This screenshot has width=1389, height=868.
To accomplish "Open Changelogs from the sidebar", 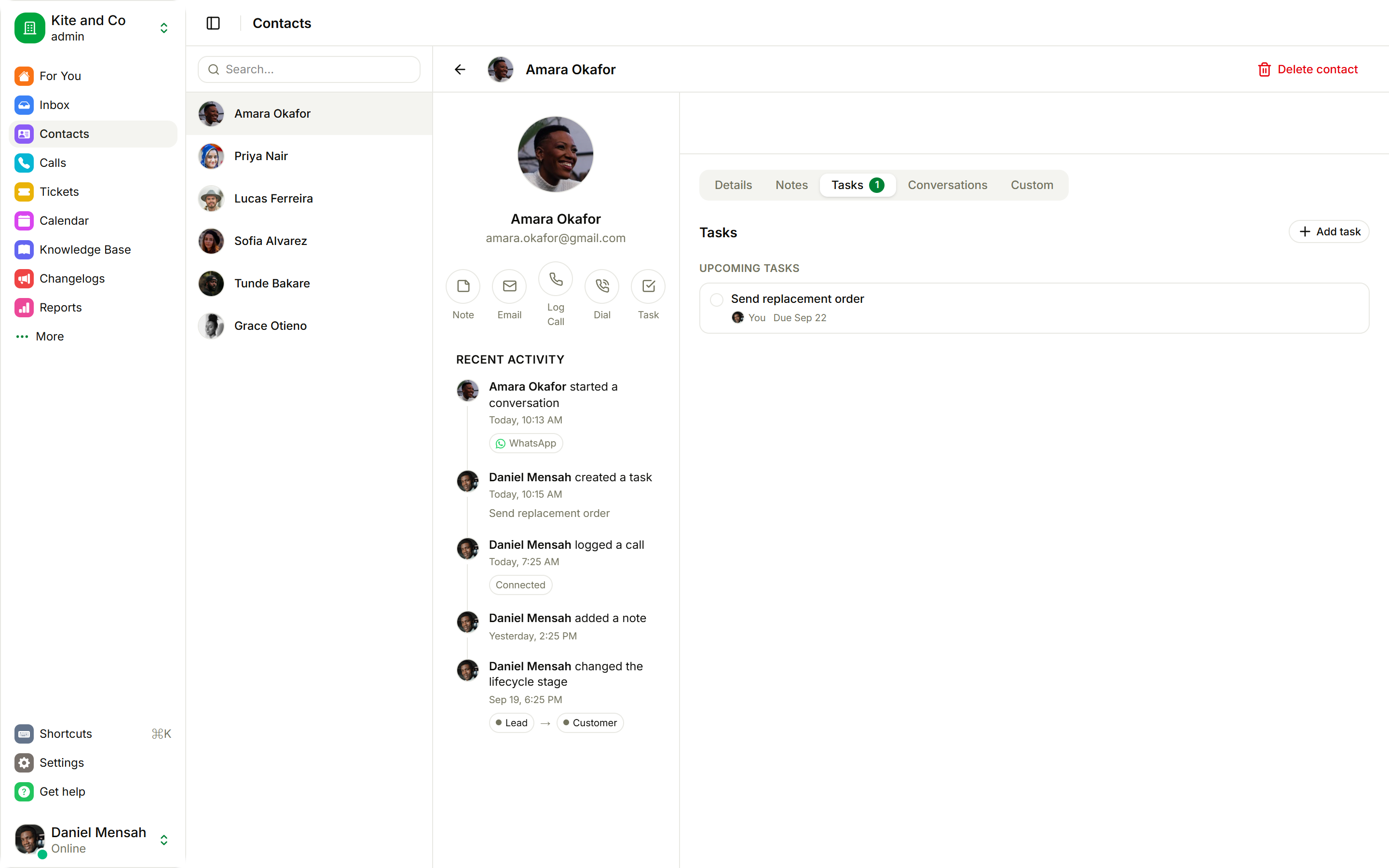I will (93, 278).
